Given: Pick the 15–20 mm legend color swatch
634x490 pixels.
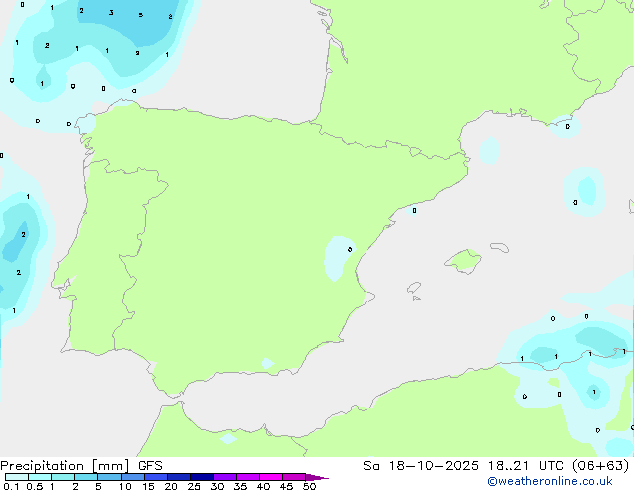Looking at the screenshot, I should (x=156, y=477).
